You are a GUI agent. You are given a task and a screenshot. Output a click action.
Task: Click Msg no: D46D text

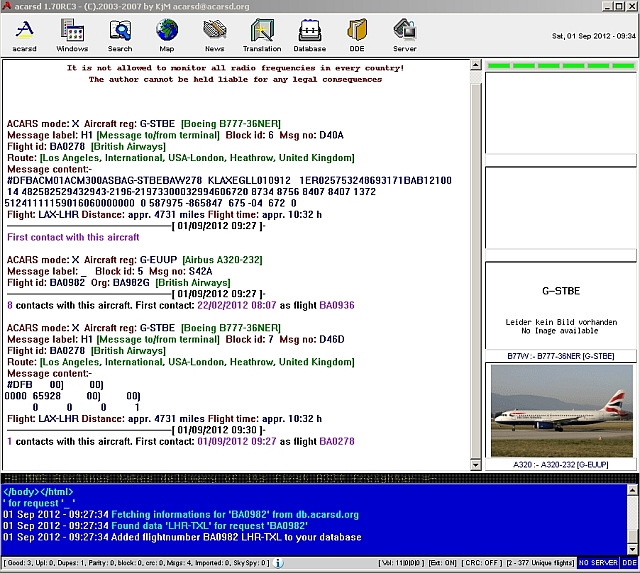click(x=312, y=339)
